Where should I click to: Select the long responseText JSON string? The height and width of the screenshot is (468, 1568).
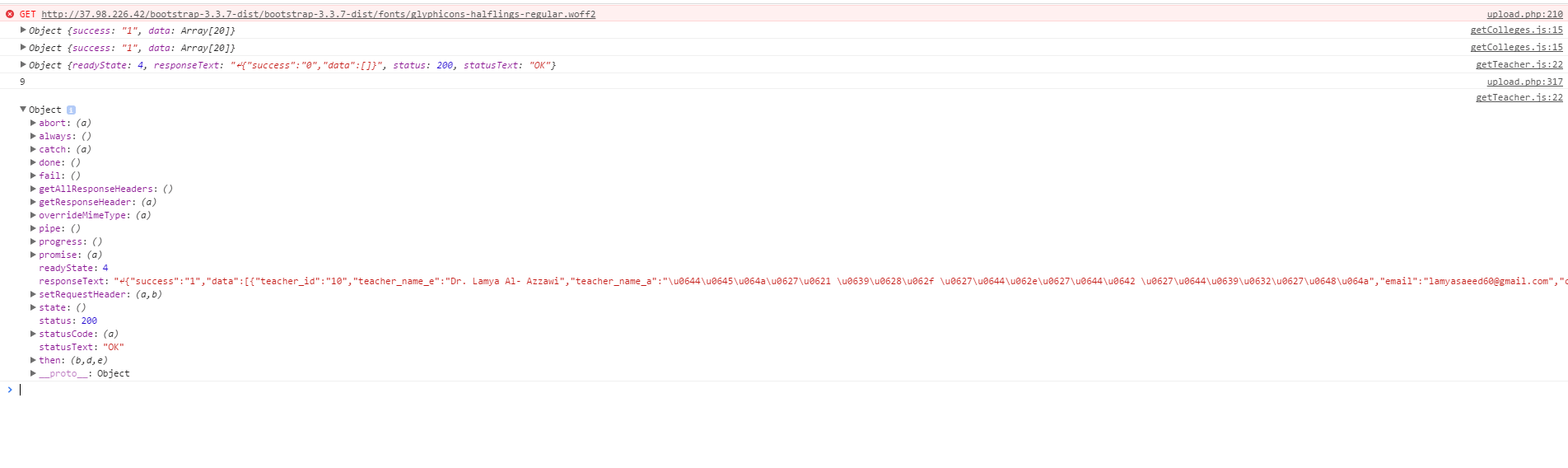click(840, 281)
